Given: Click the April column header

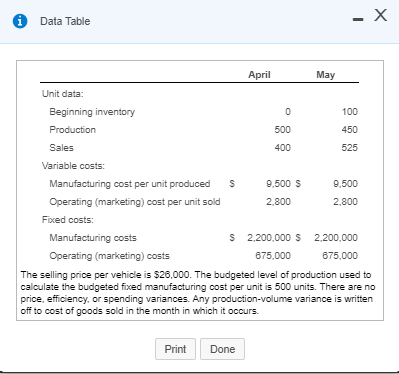Looking at the screenshot, I should tap(259, 74).
